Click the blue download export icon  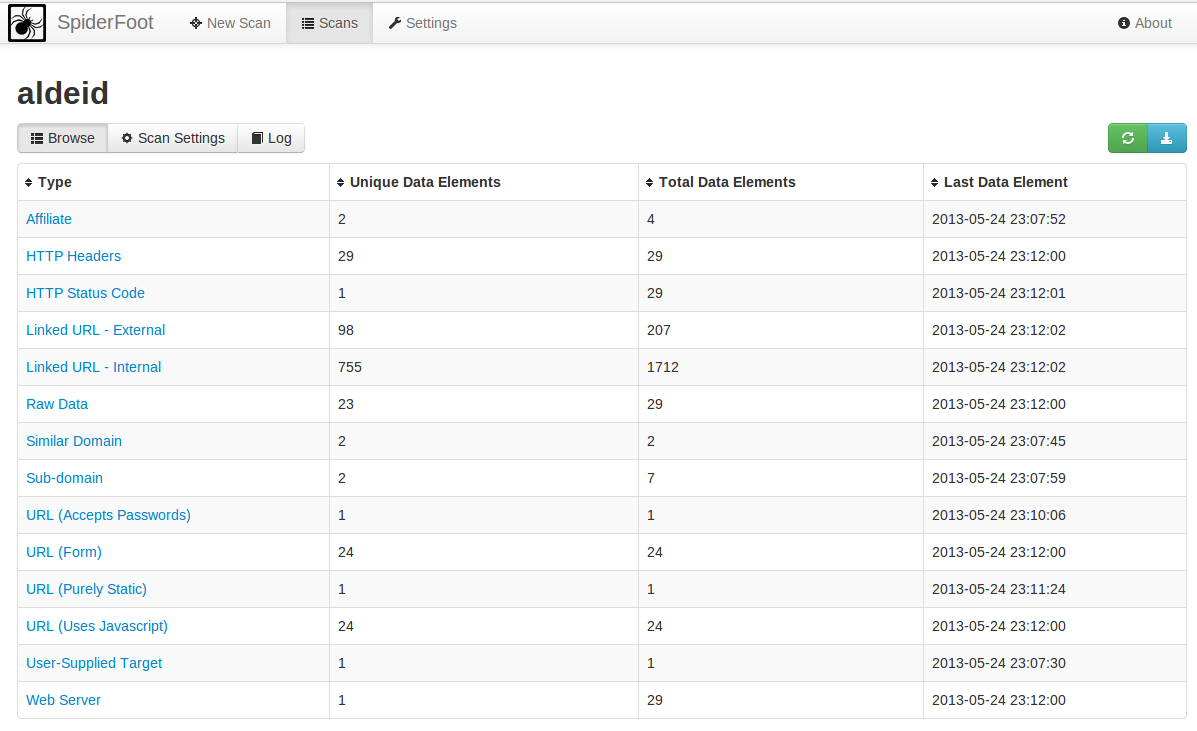click(x=1166, y=138)
